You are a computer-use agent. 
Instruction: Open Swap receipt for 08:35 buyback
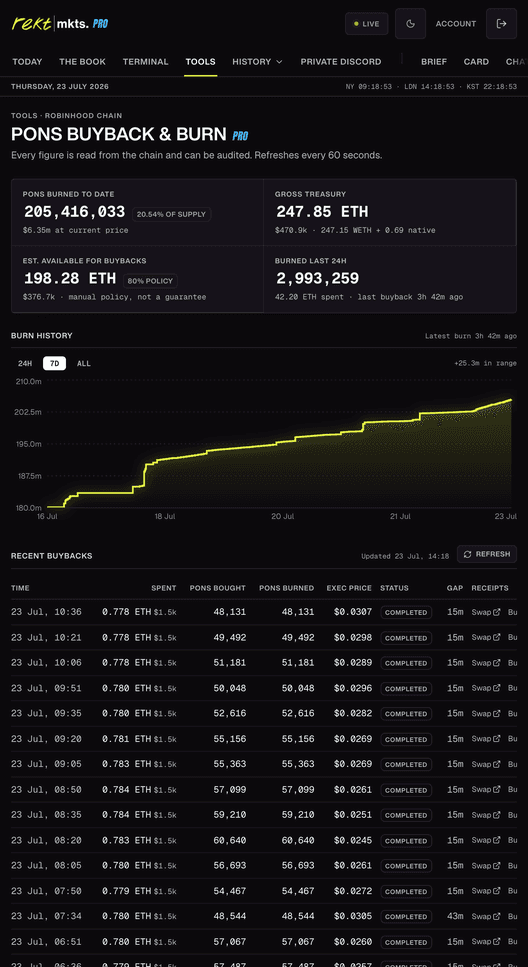pyautogui.click(x=486, y=815)
